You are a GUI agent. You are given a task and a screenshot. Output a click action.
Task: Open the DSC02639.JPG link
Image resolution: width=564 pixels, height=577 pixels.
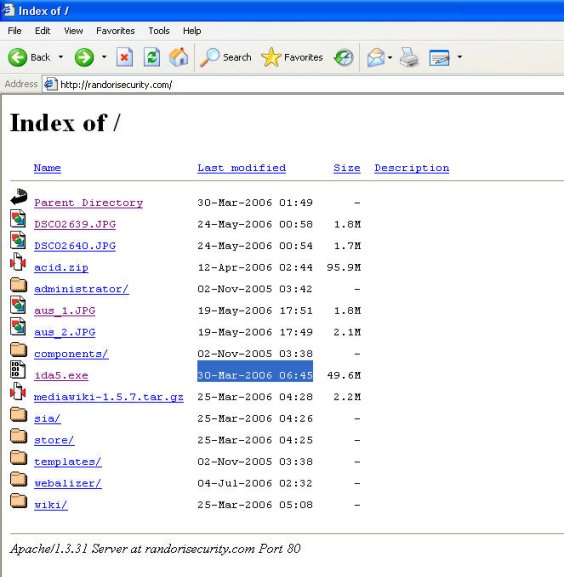[x=75, y=224]
